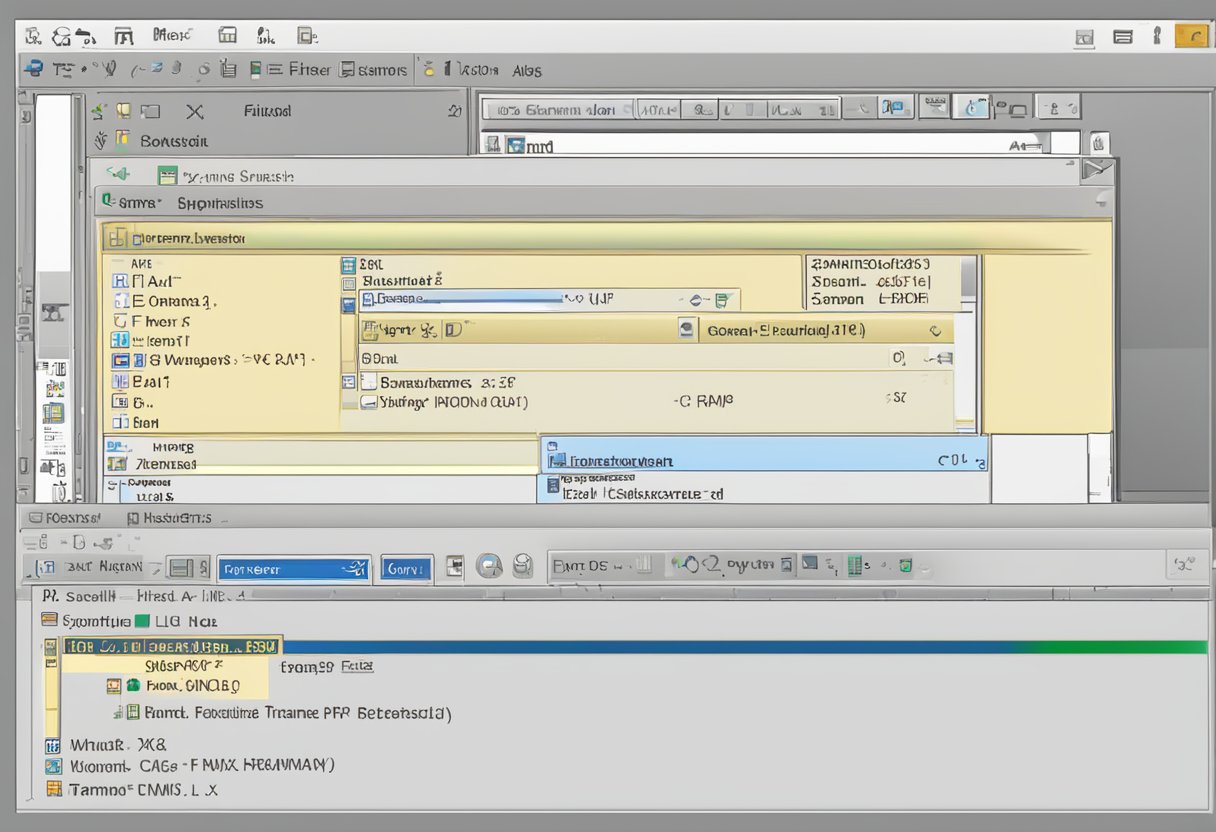
Task: Click the magnifying glass icon in the bottom toolbar
Action: coord(488,566)
